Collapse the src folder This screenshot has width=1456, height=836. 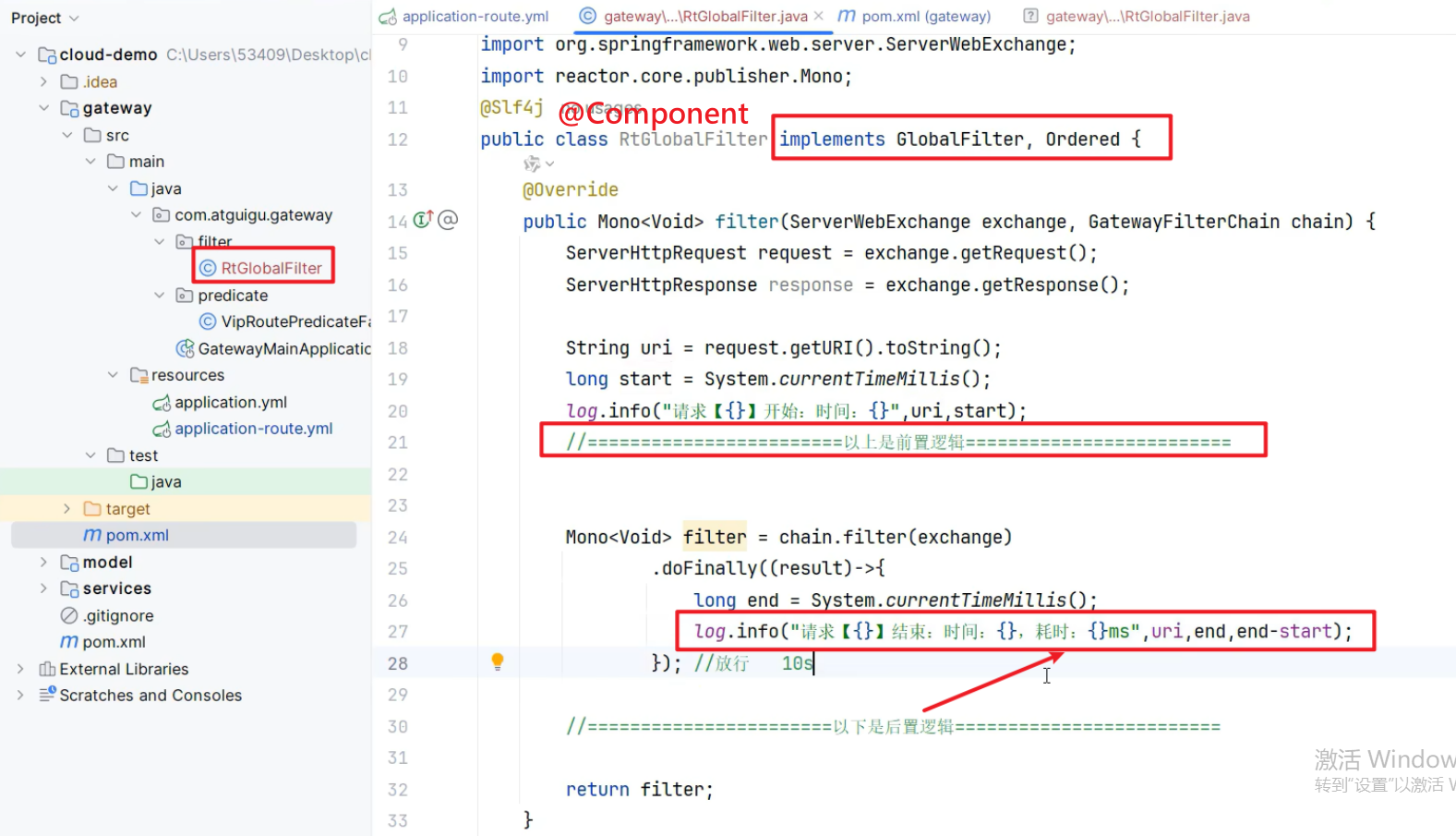coord(66,135)
